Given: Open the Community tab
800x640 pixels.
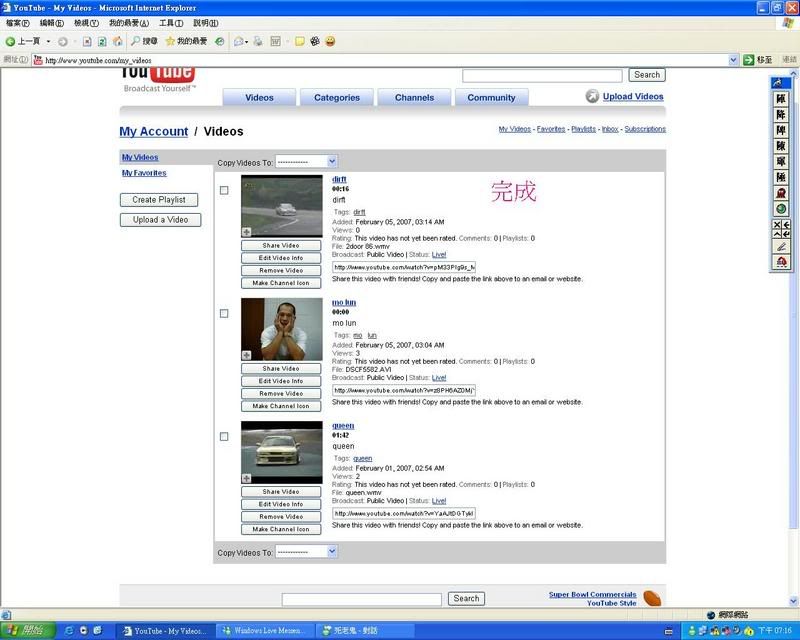Looking at the screenshot, I should [x=491, y=97].
